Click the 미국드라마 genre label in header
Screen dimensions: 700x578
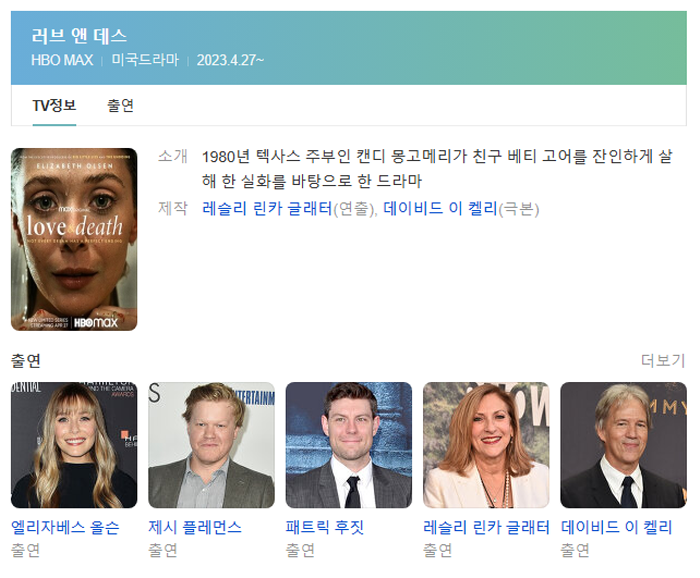point(145,60)
